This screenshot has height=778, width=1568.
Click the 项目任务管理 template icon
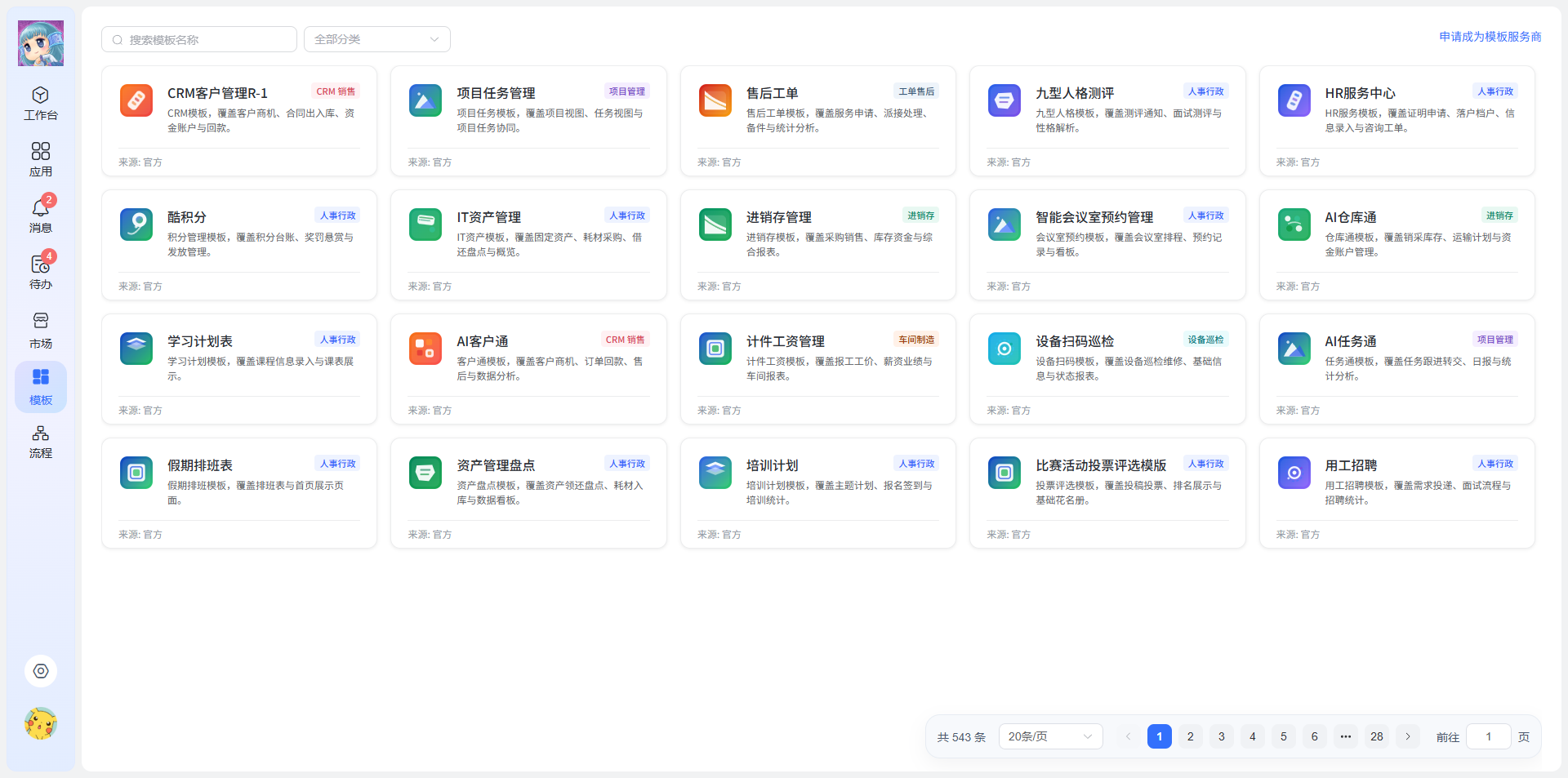pos(425,100)
